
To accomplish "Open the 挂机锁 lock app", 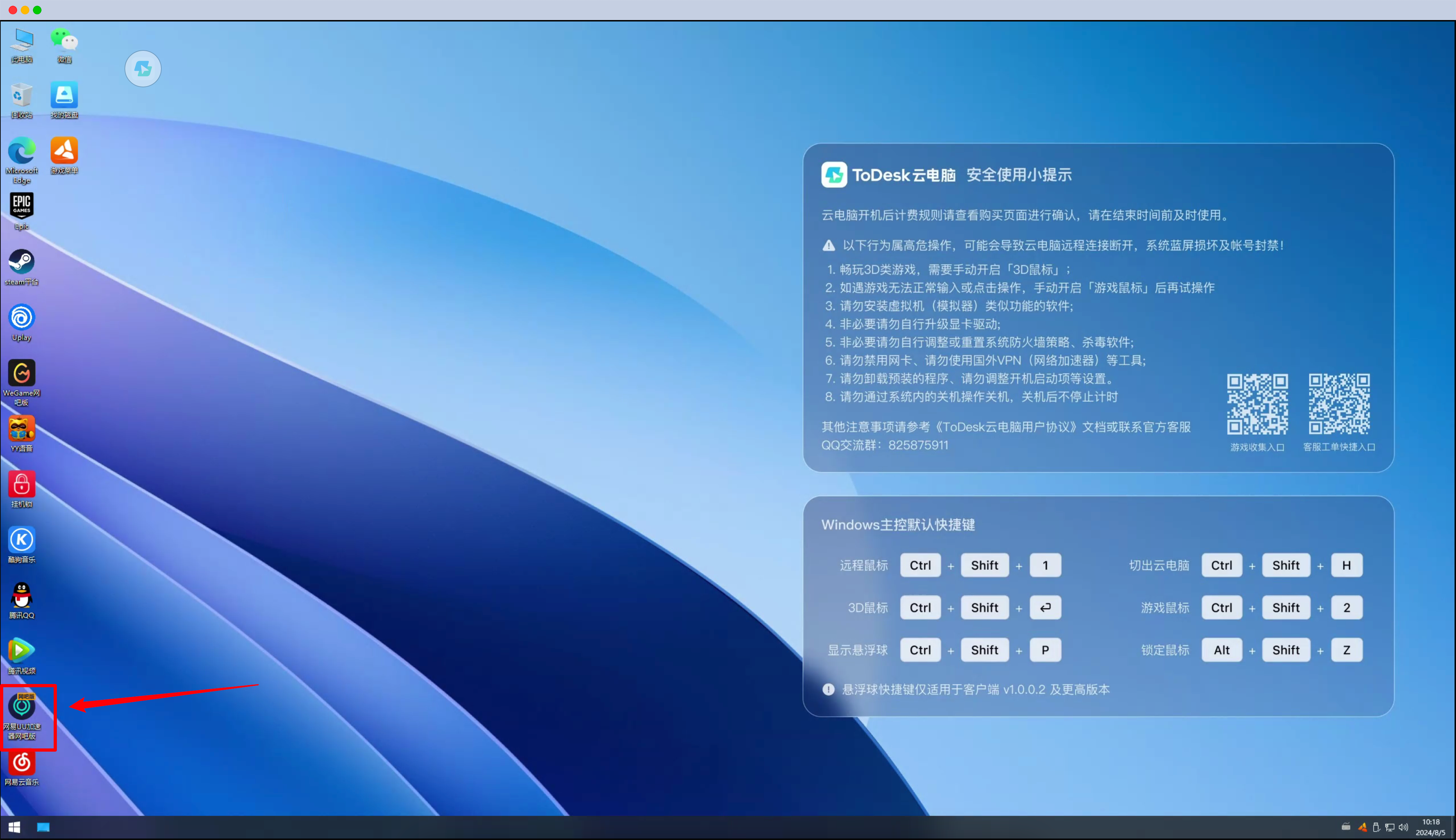I will [x=21, y=485].
